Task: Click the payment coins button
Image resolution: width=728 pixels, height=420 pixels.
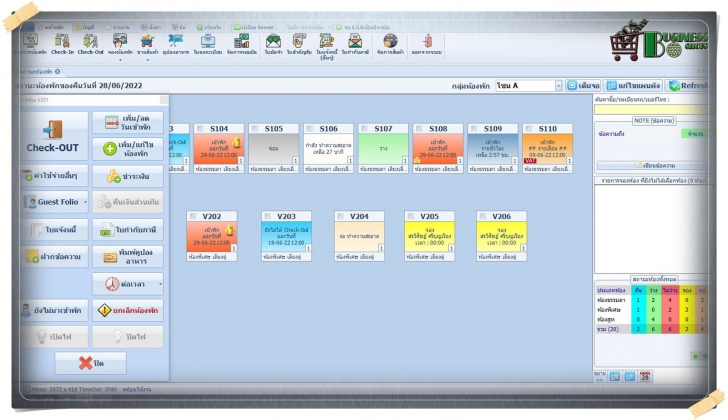Action: [x=128, y=176]
